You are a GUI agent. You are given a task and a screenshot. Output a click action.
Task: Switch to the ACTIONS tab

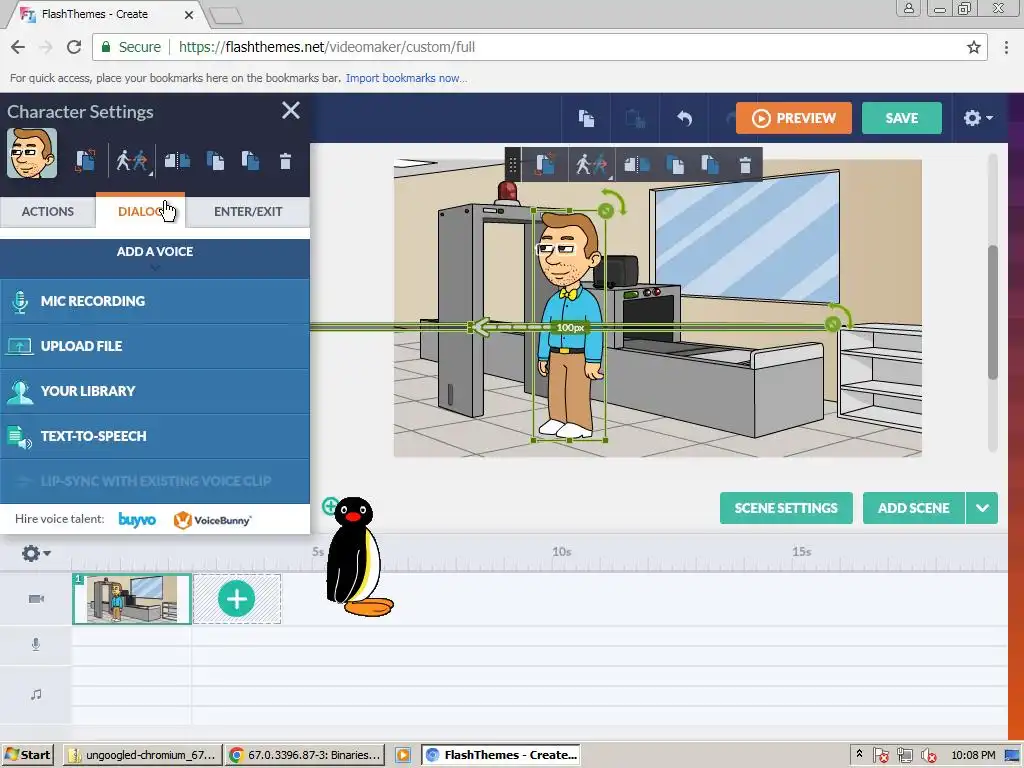(48, 212)
